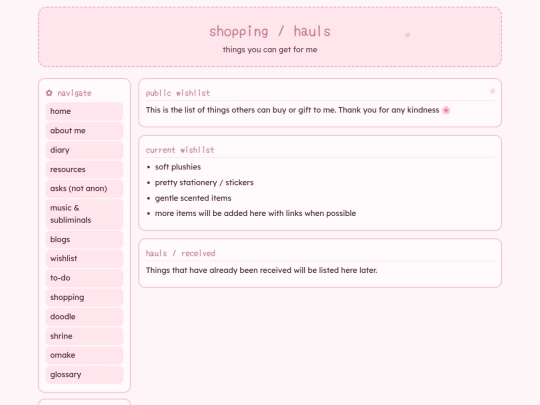Click the flower emoji after kindness
This screenshot has height=405, width=540.
click(446, 110)
